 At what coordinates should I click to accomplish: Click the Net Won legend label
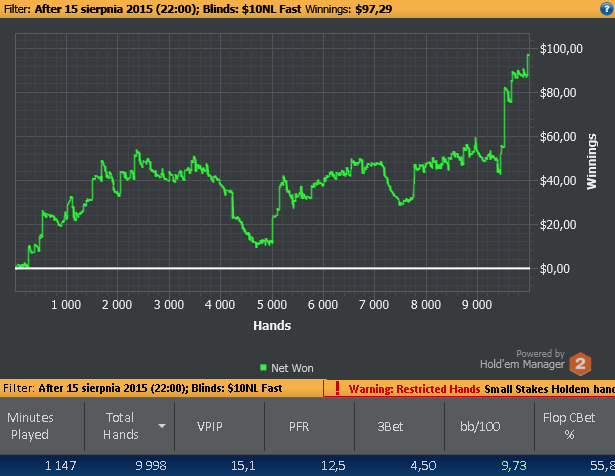292,368
